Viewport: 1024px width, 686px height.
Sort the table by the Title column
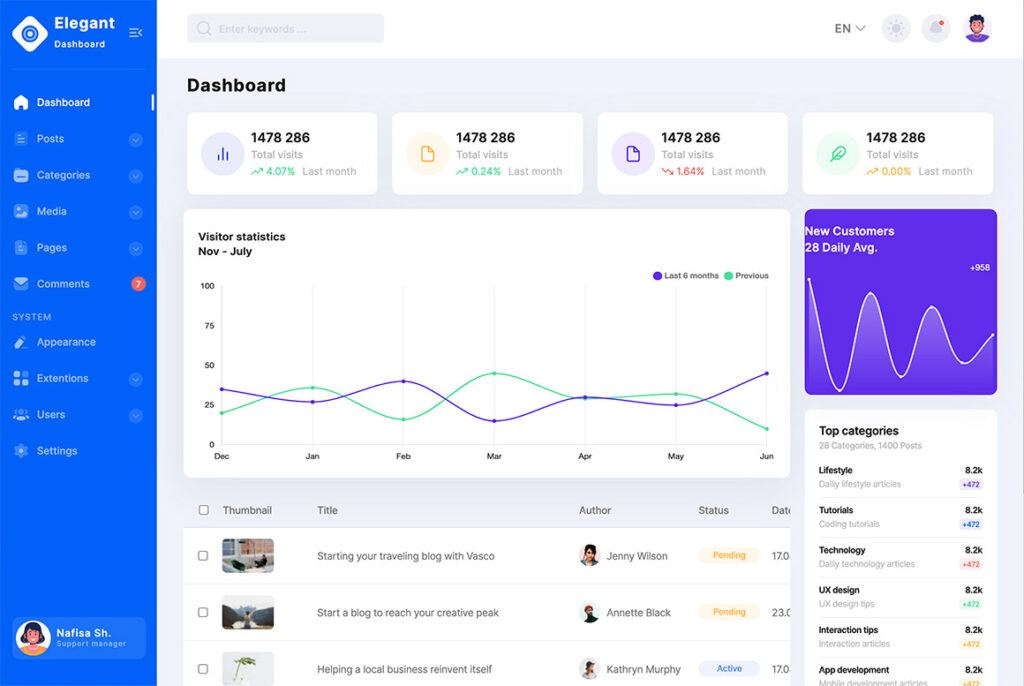tap(327, 510)
